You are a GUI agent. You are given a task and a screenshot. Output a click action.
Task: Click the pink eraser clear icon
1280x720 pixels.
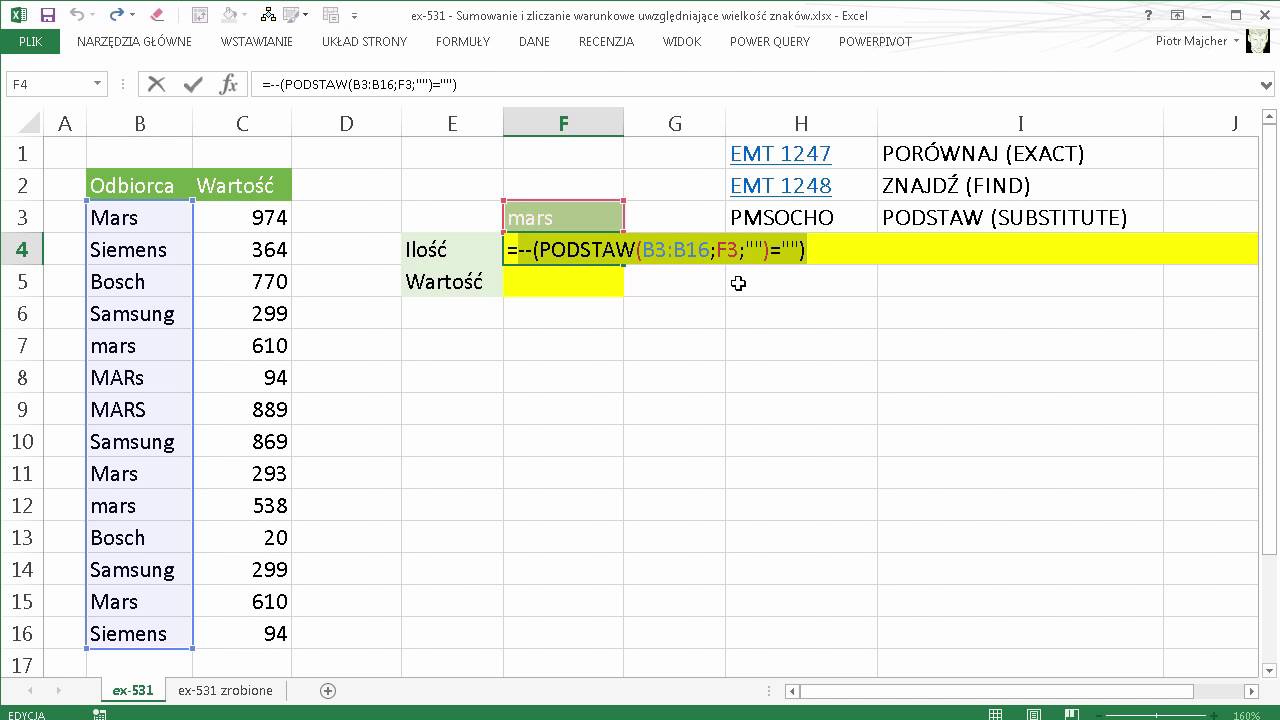click(x=155, y=15)
